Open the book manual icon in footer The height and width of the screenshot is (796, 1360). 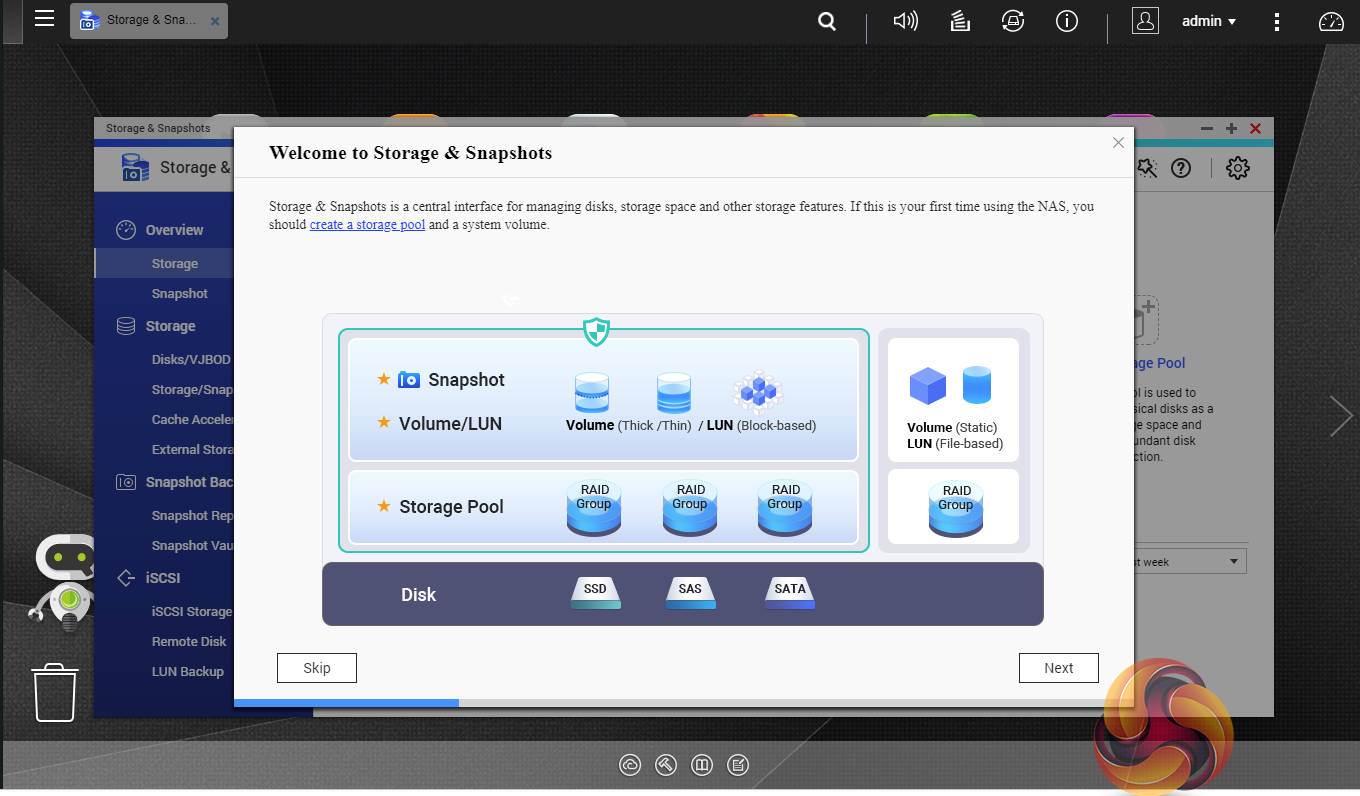tap(702, 765)
